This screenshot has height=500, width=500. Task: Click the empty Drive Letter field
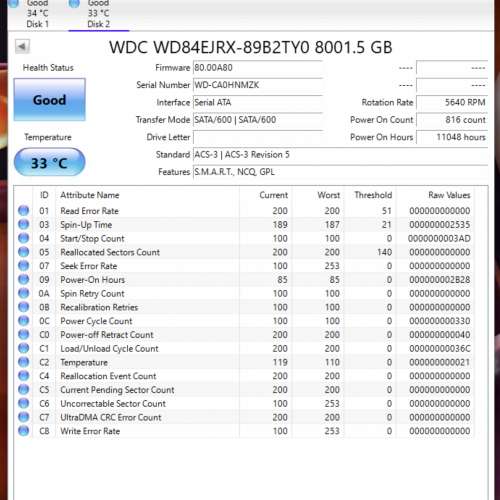(258, 137)
